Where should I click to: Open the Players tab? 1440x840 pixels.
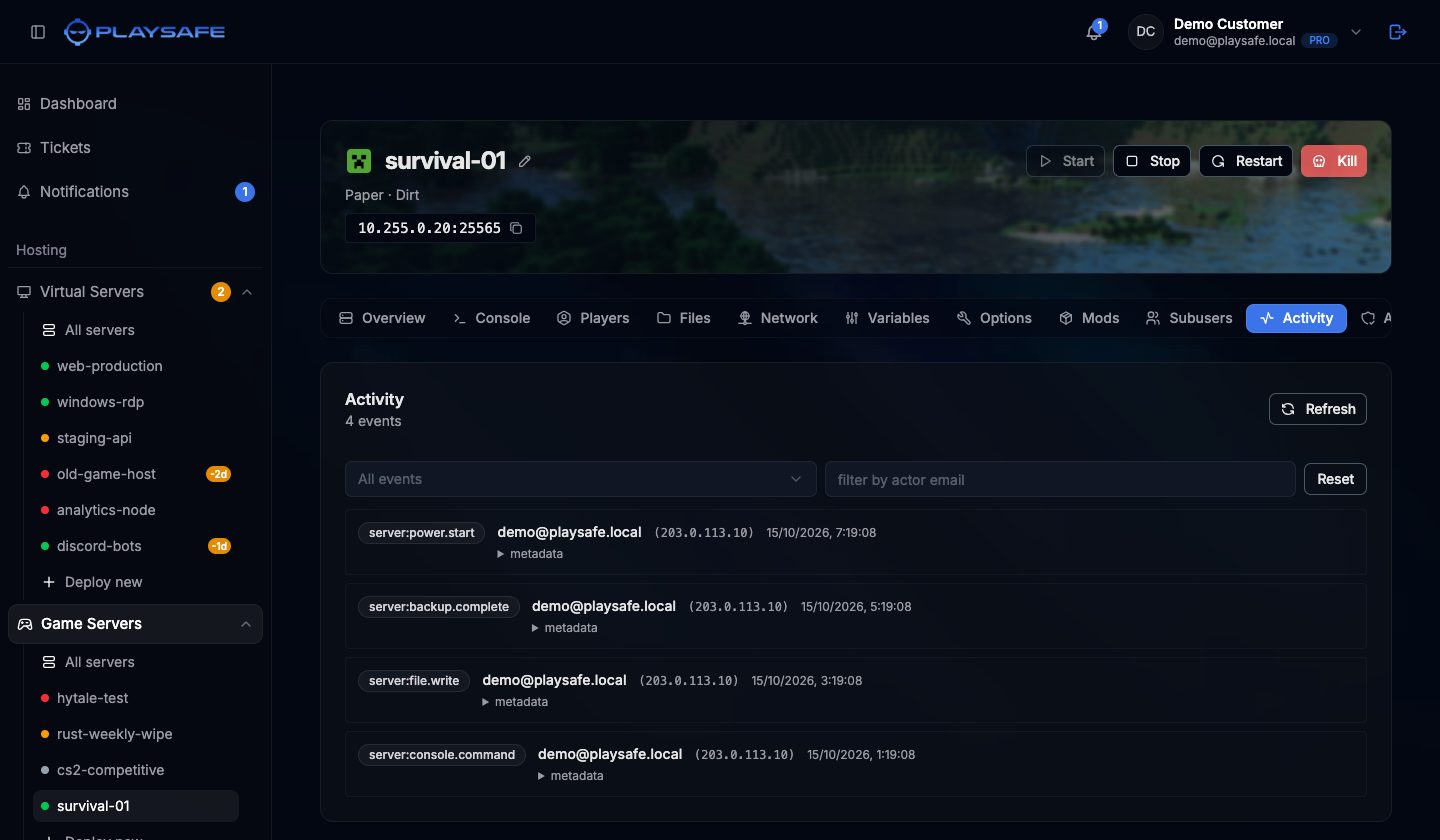[593, 318]
